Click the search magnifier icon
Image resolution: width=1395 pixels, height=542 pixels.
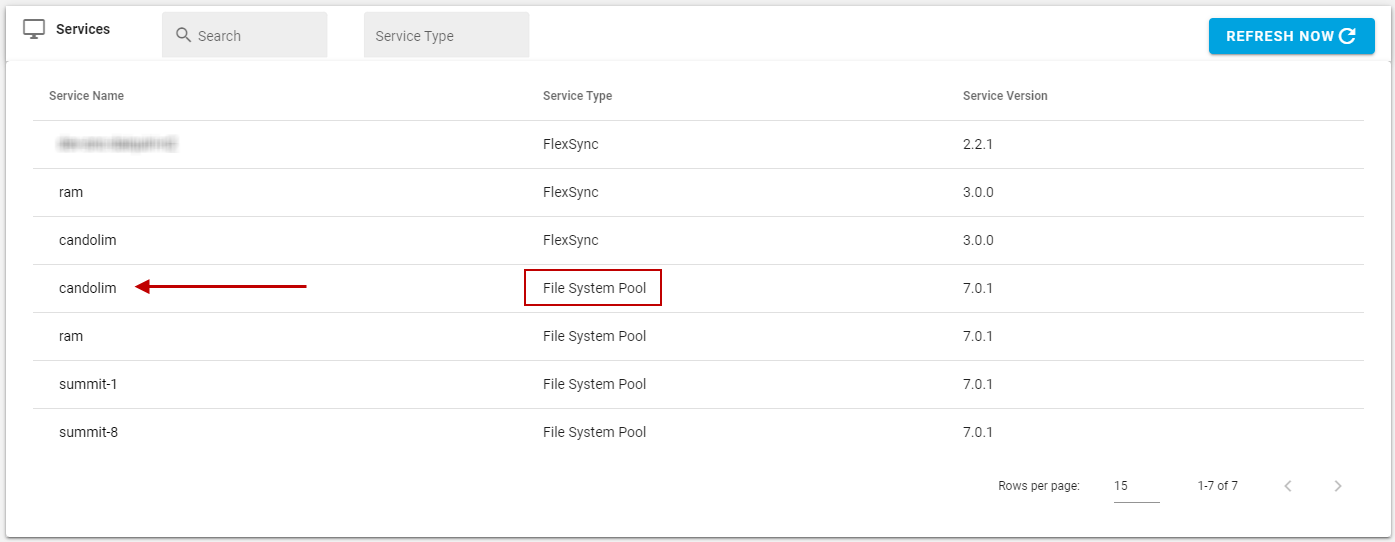(183, 36)
